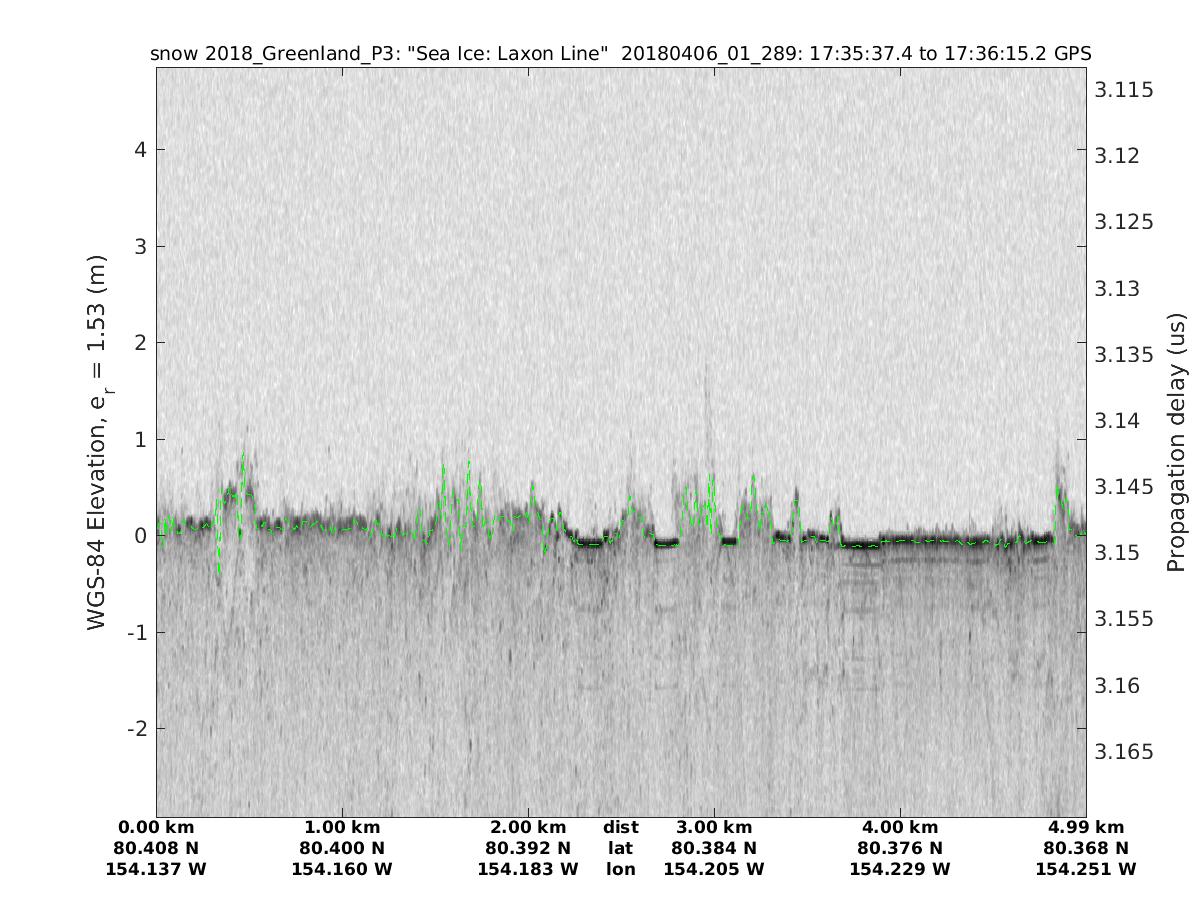Image resolution: width=1200 pixels, height=900 pixels.
Task: Click the WGS-84 Elevation y-axis label
Action: [x=97, y=441]
